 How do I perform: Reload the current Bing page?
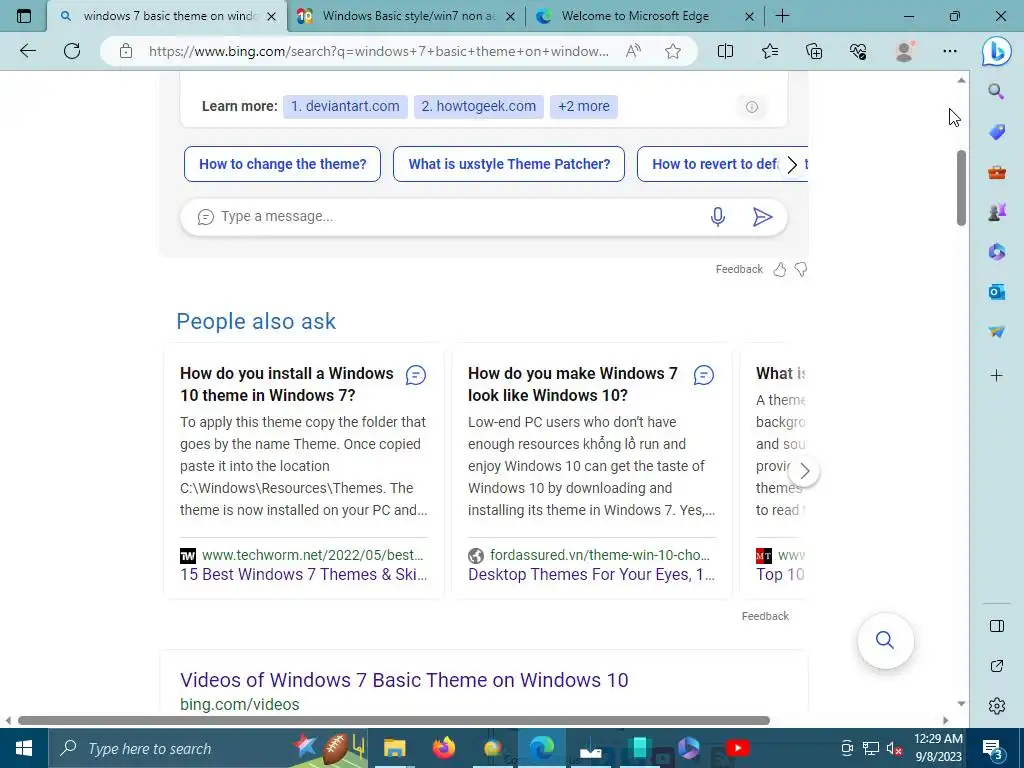[x=72, y=51]
